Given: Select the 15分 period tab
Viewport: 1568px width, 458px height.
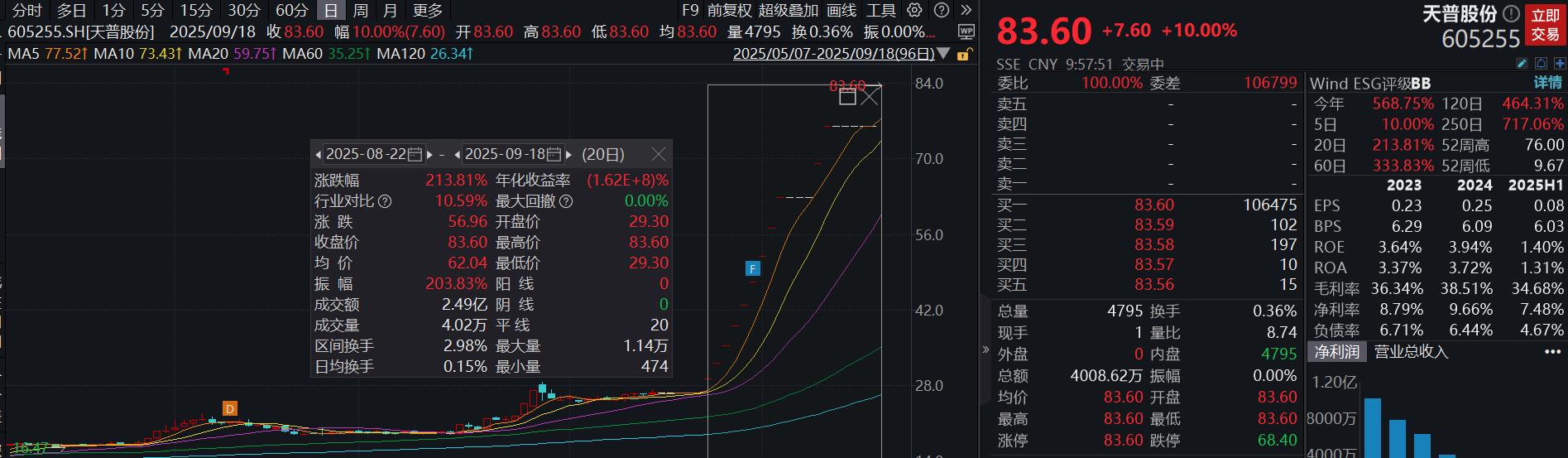Looking at the screenshot, I should (x=196, y=10).
